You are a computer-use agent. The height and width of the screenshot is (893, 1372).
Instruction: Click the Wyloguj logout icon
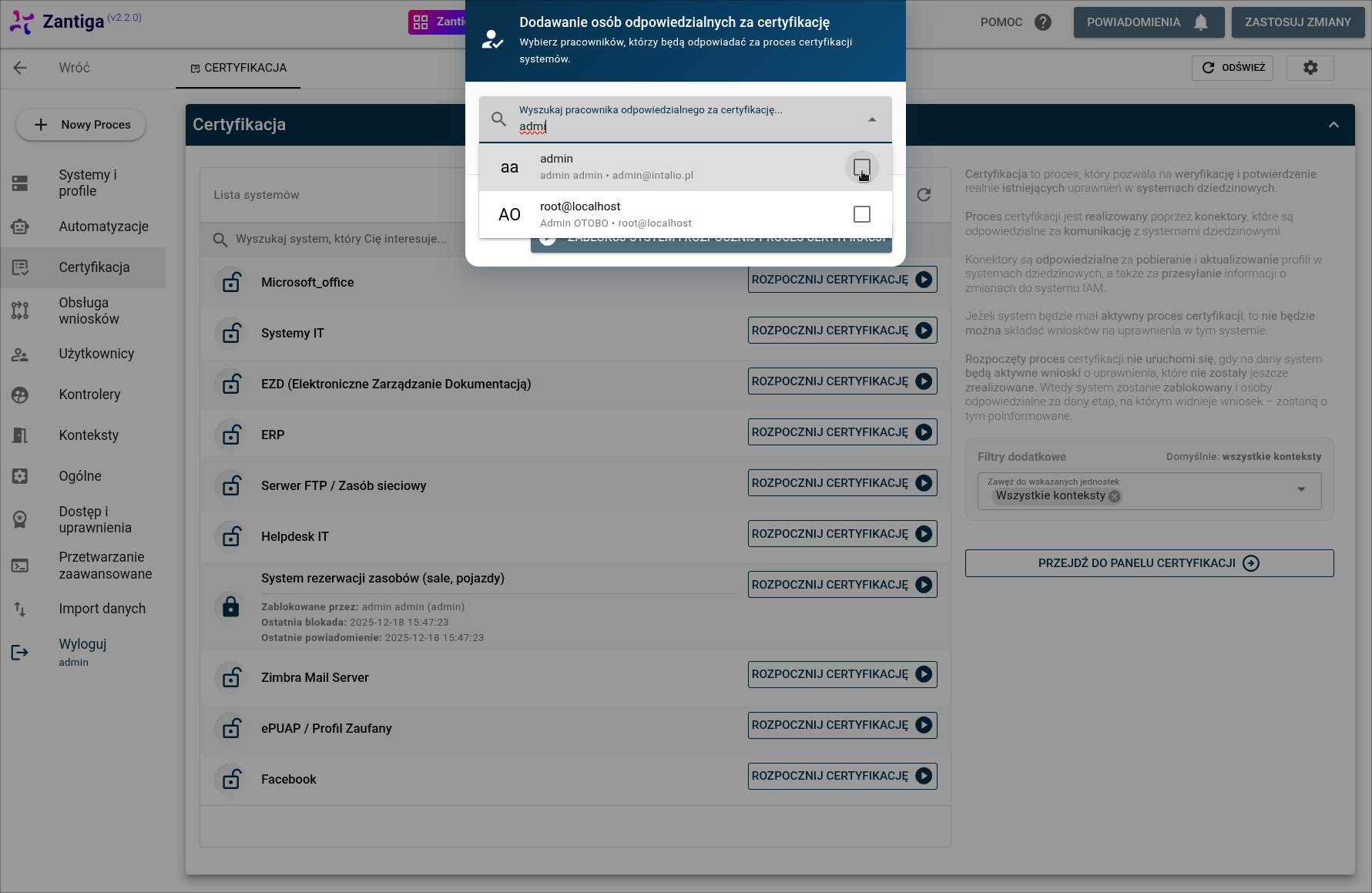20,653
